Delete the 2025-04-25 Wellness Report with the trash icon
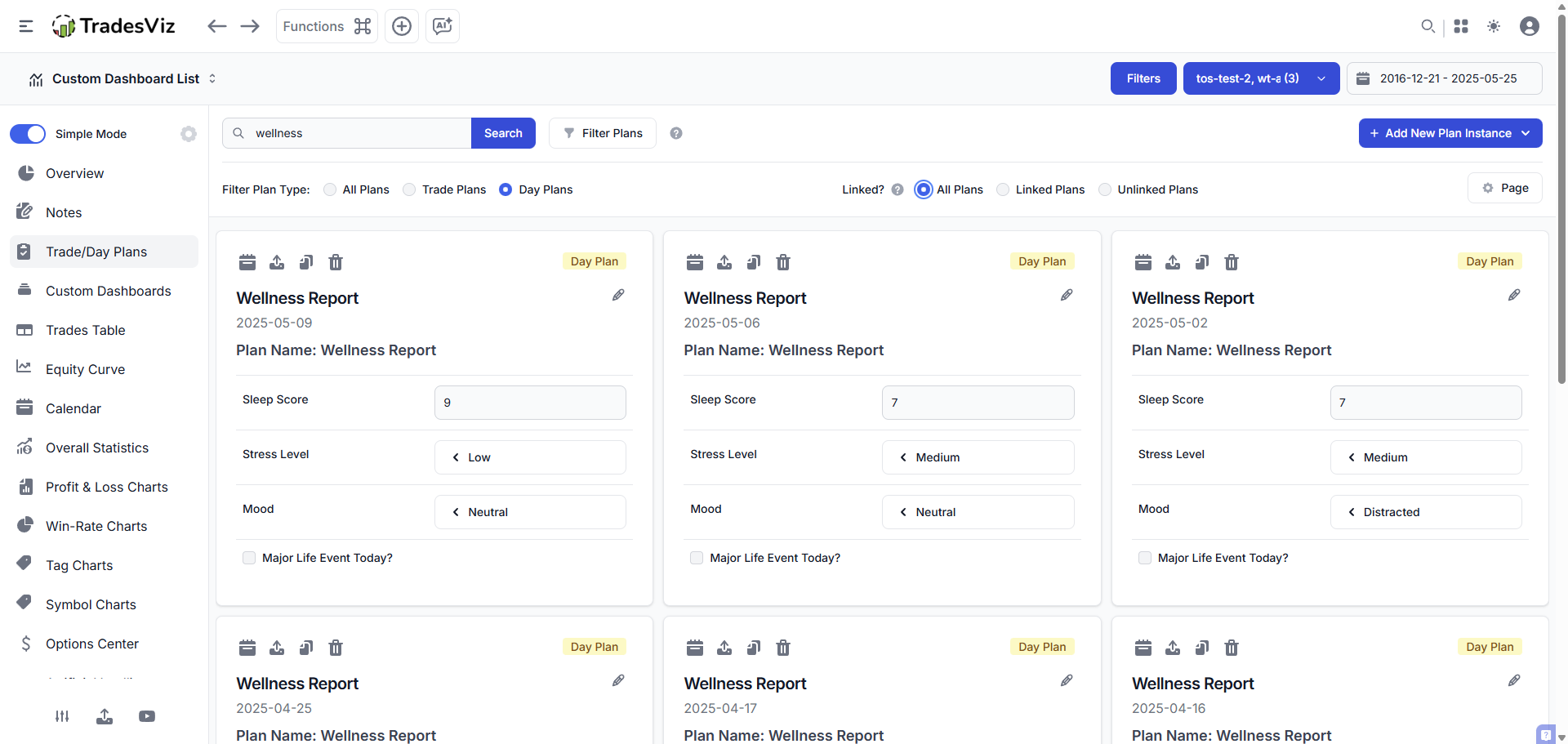Viewport: 1568px width, 744px height. pos(335,648)
